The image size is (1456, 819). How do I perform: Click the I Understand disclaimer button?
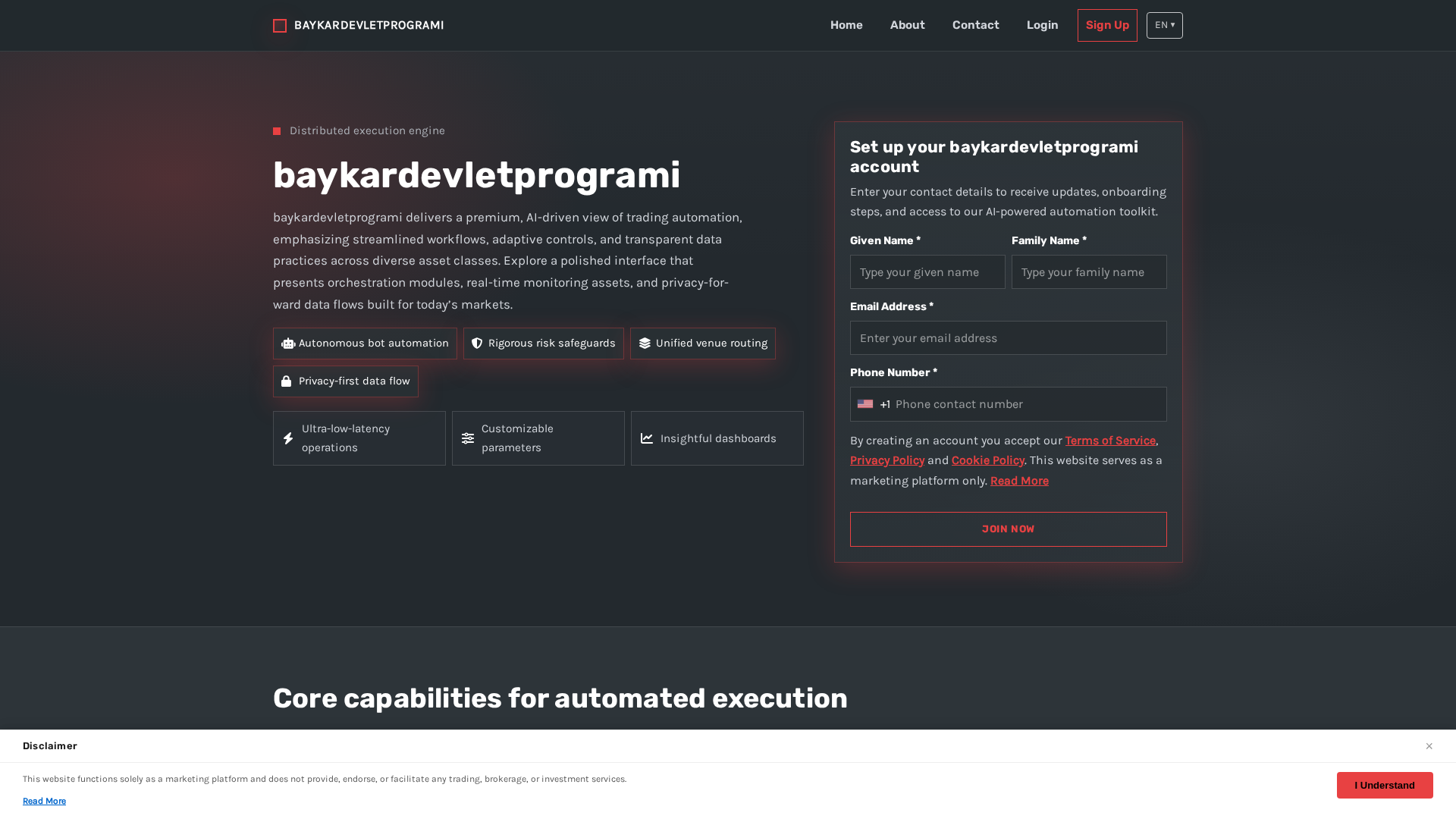1385,785
